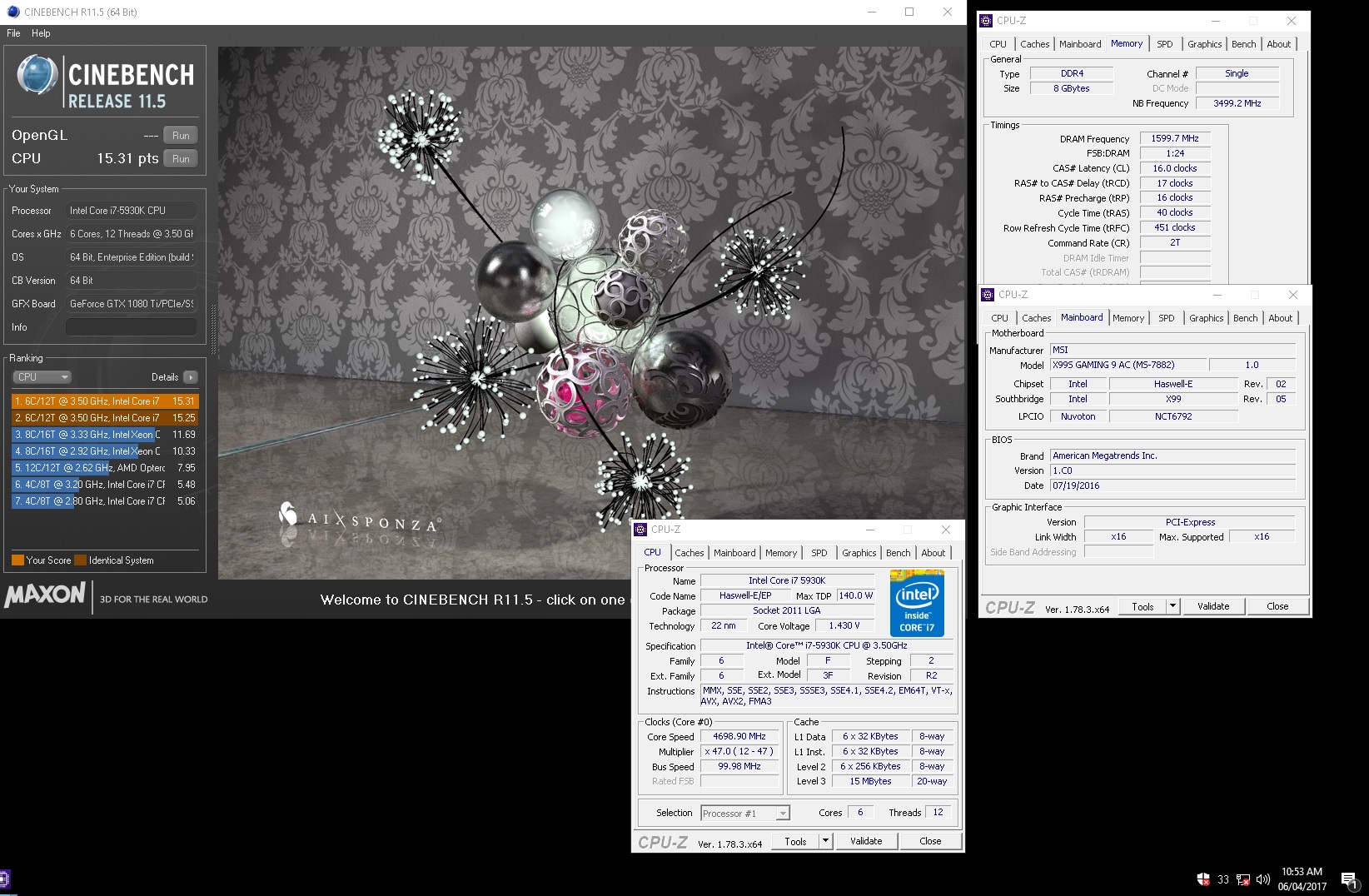The width and height of the screenshot is (1369, 896).
Task: Select rank 2 entry scoring 15.25
Action: pos(105,418)
